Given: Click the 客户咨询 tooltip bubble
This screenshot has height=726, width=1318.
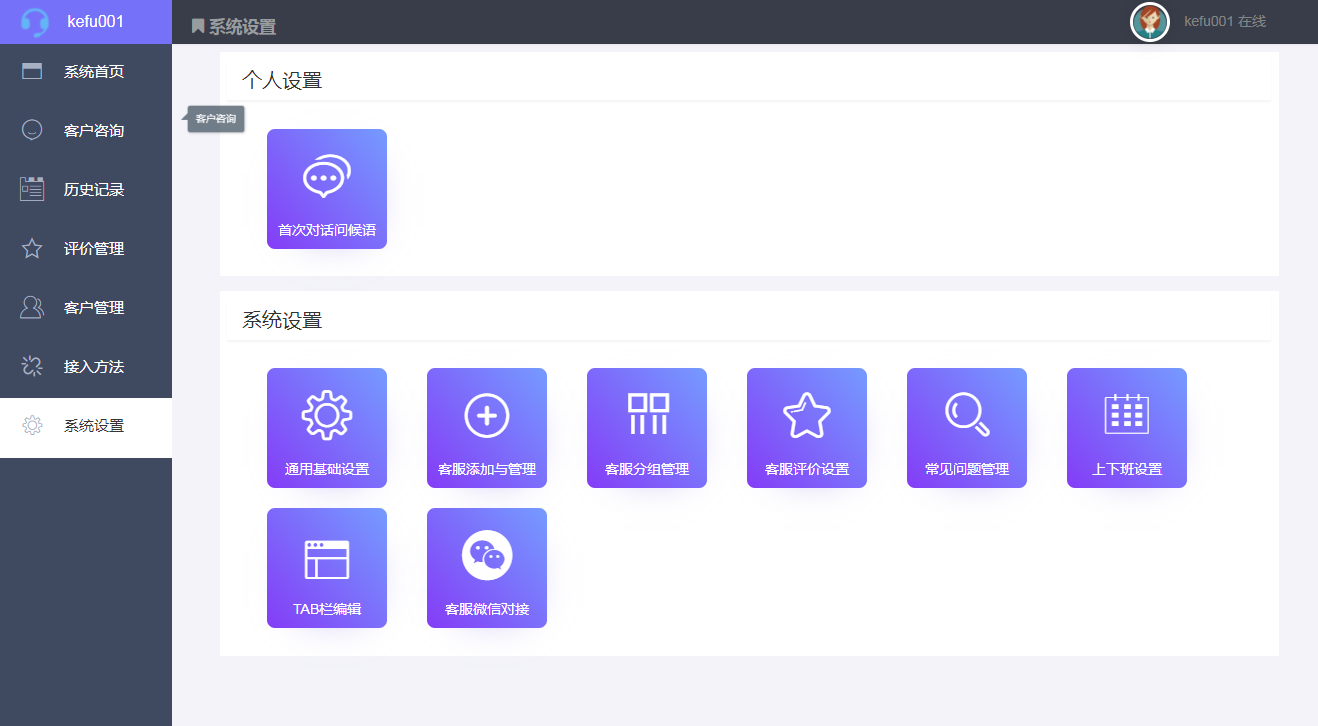Looking at the screenshot, I should (216, 119).
